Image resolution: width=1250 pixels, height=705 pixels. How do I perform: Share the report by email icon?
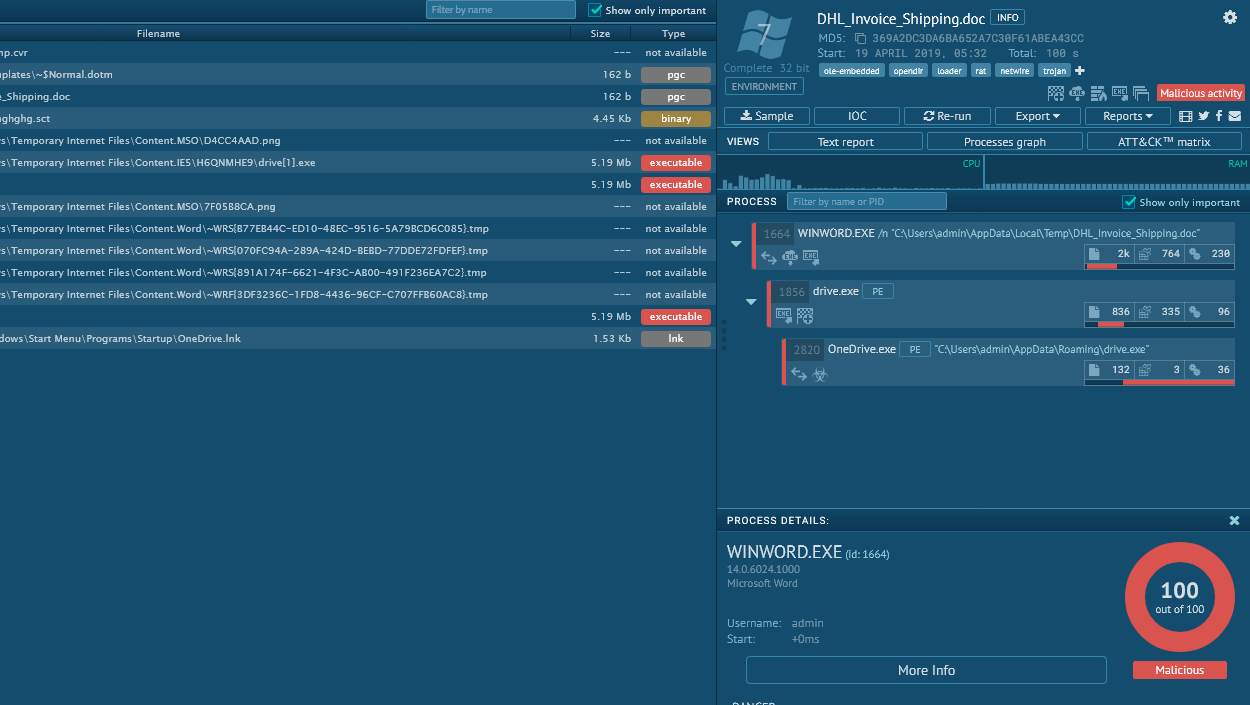pyautogui.click(x=1234, y=116)
